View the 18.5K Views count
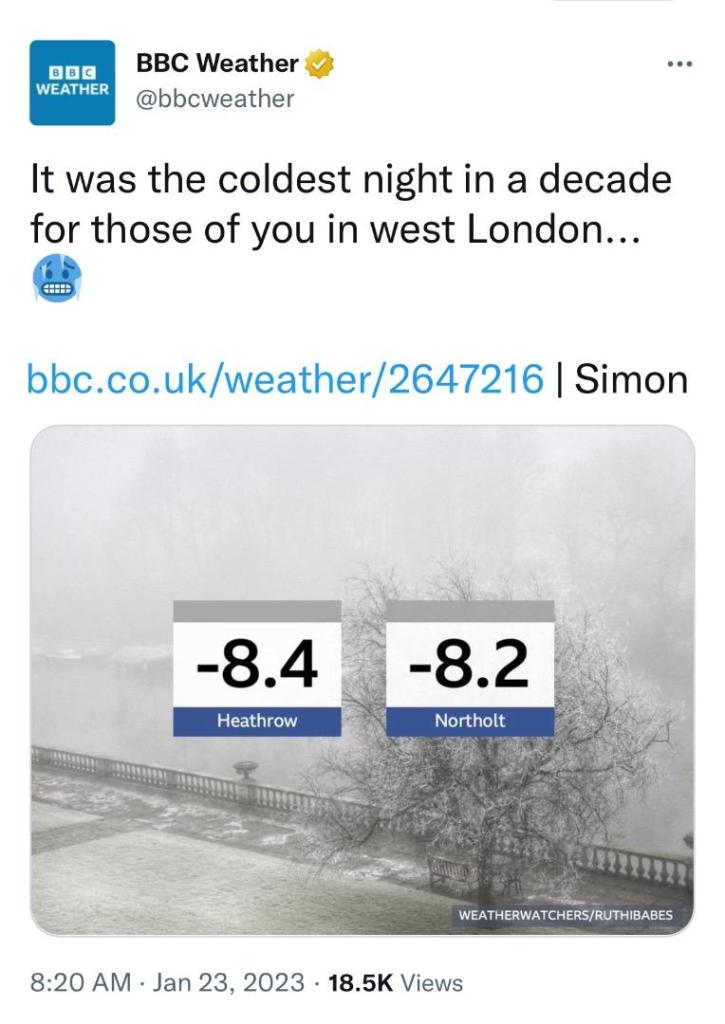 click(x=395, y=983)
